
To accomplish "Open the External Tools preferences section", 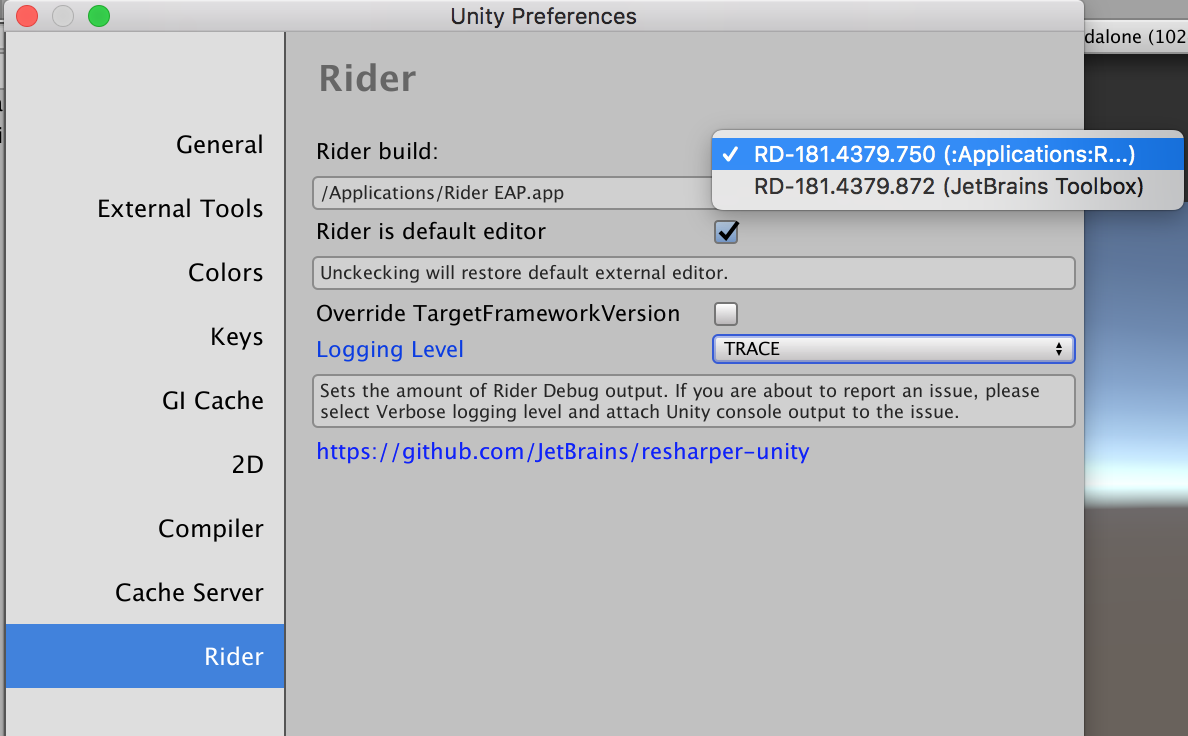I will tap(180, 208).
